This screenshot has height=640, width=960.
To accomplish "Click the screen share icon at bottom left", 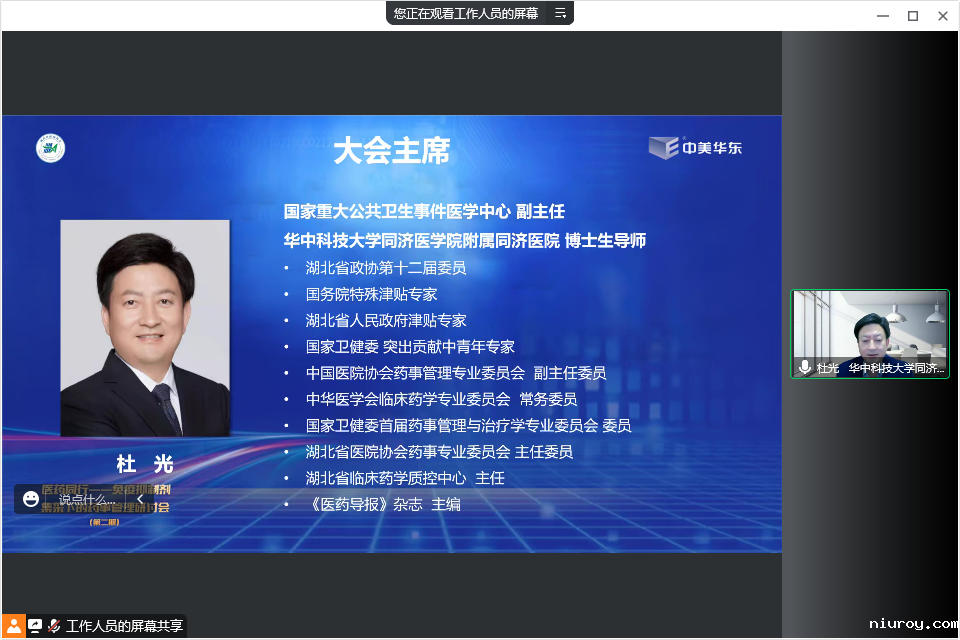I will [35, 626].
